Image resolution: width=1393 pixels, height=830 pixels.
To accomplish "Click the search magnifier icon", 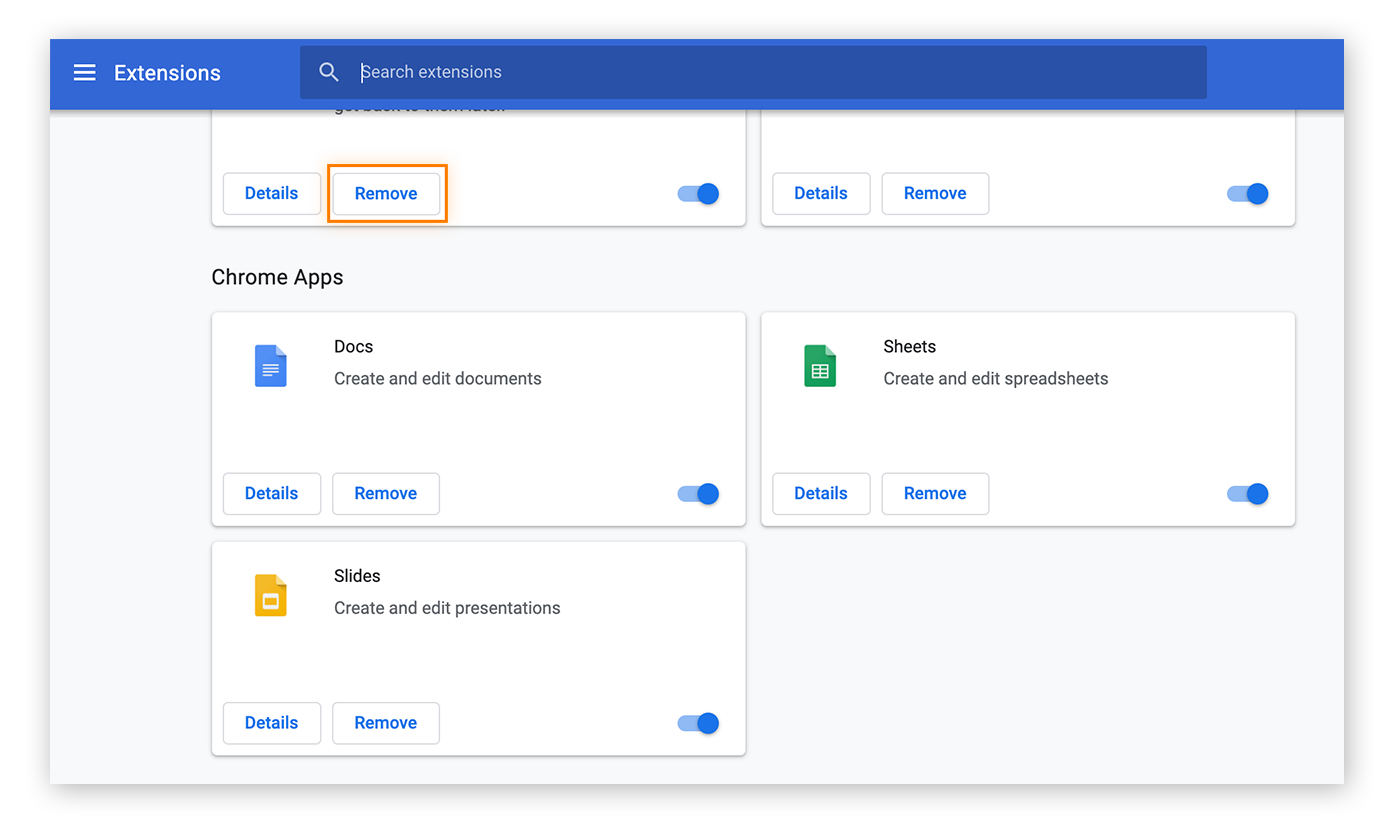I will pos(329,72).
